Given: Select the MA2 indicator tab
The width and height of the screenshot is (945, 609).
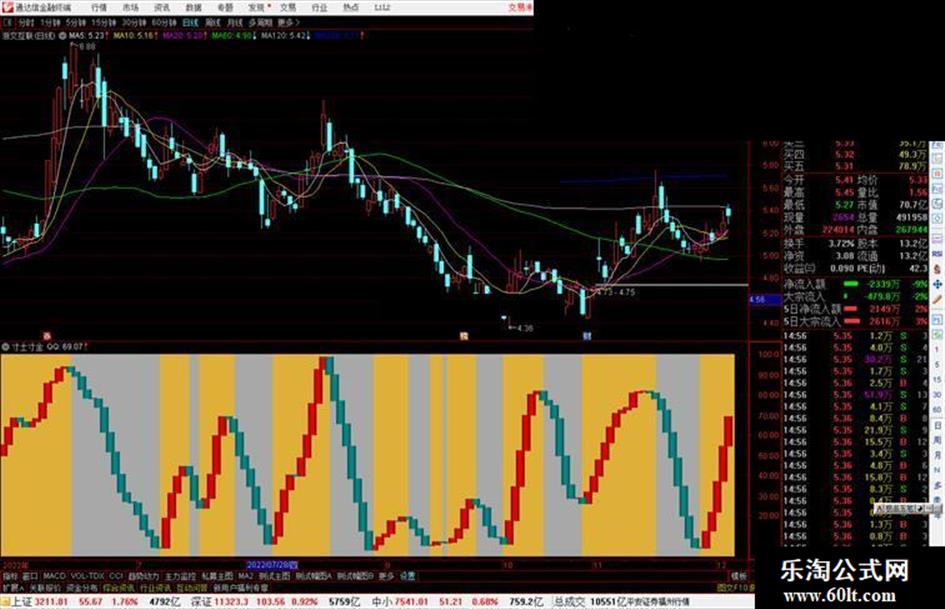Looking at the screenshot, I should tap(245, 576).
